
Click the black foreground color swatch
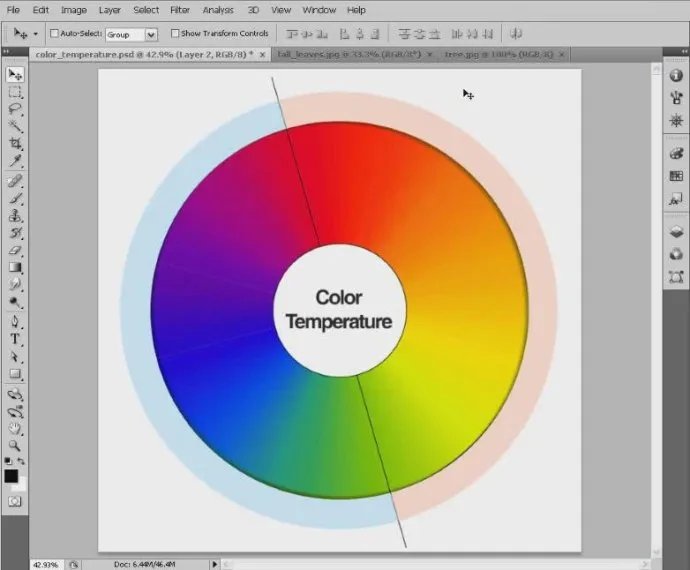click(x=12, y=477)
